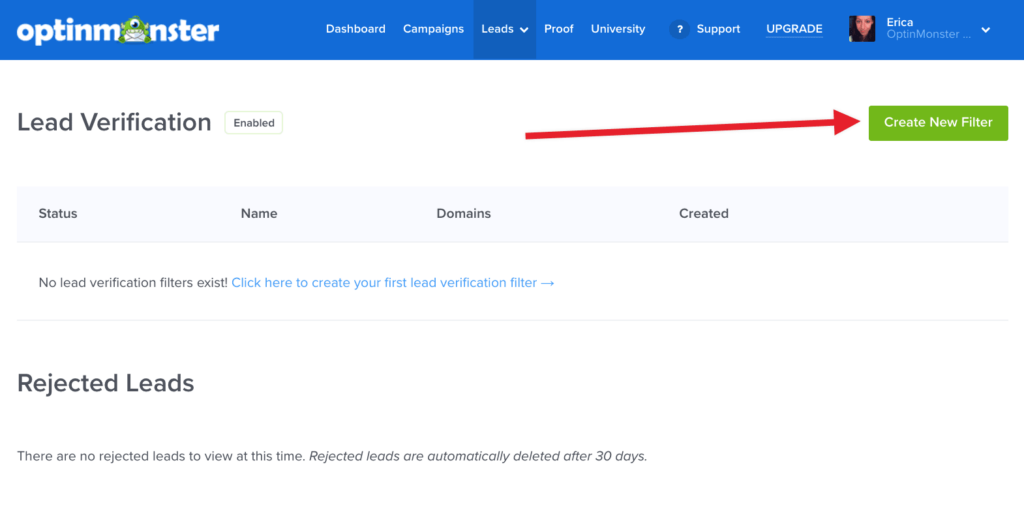Go to University
Image resolution: width=1024 pixels, height=527 pixels.
point(618,29)
